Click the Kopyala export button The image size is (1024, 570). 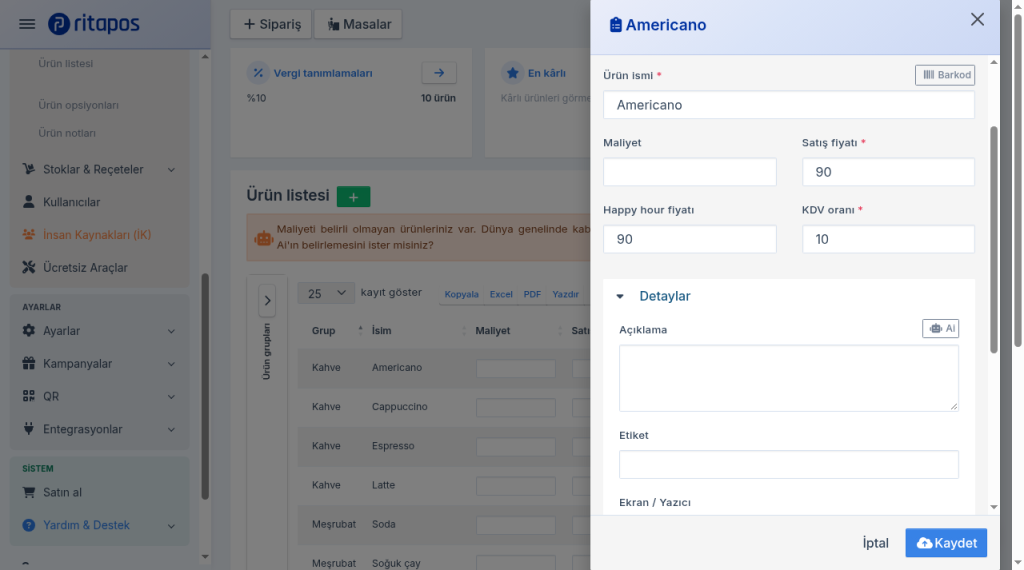pyautogui.click(x=462, y=294)
